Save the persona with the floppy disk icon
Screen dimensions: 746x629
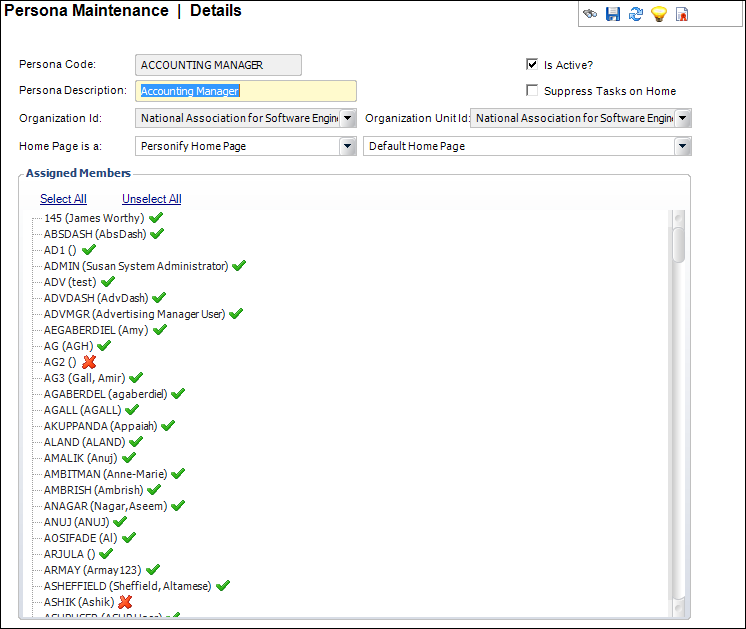pos(613,14)
